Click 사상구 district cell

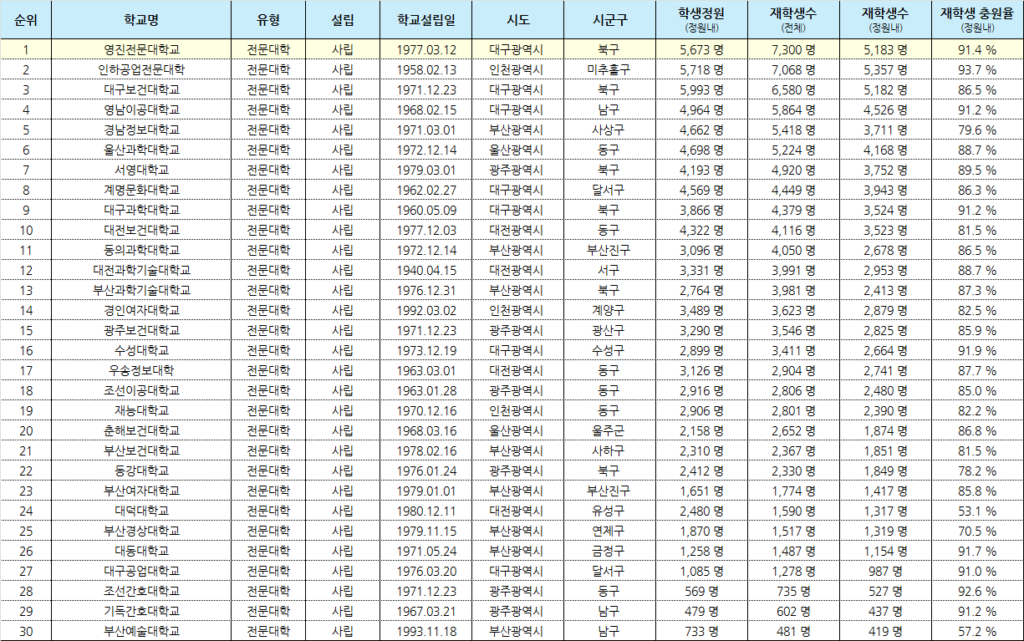[x=609, y=130]
